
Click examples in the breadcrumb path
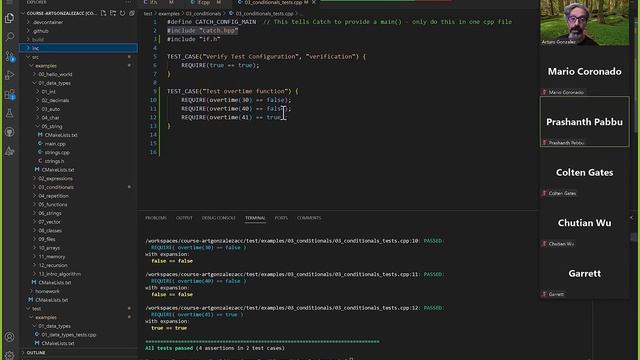coord(169,13)
